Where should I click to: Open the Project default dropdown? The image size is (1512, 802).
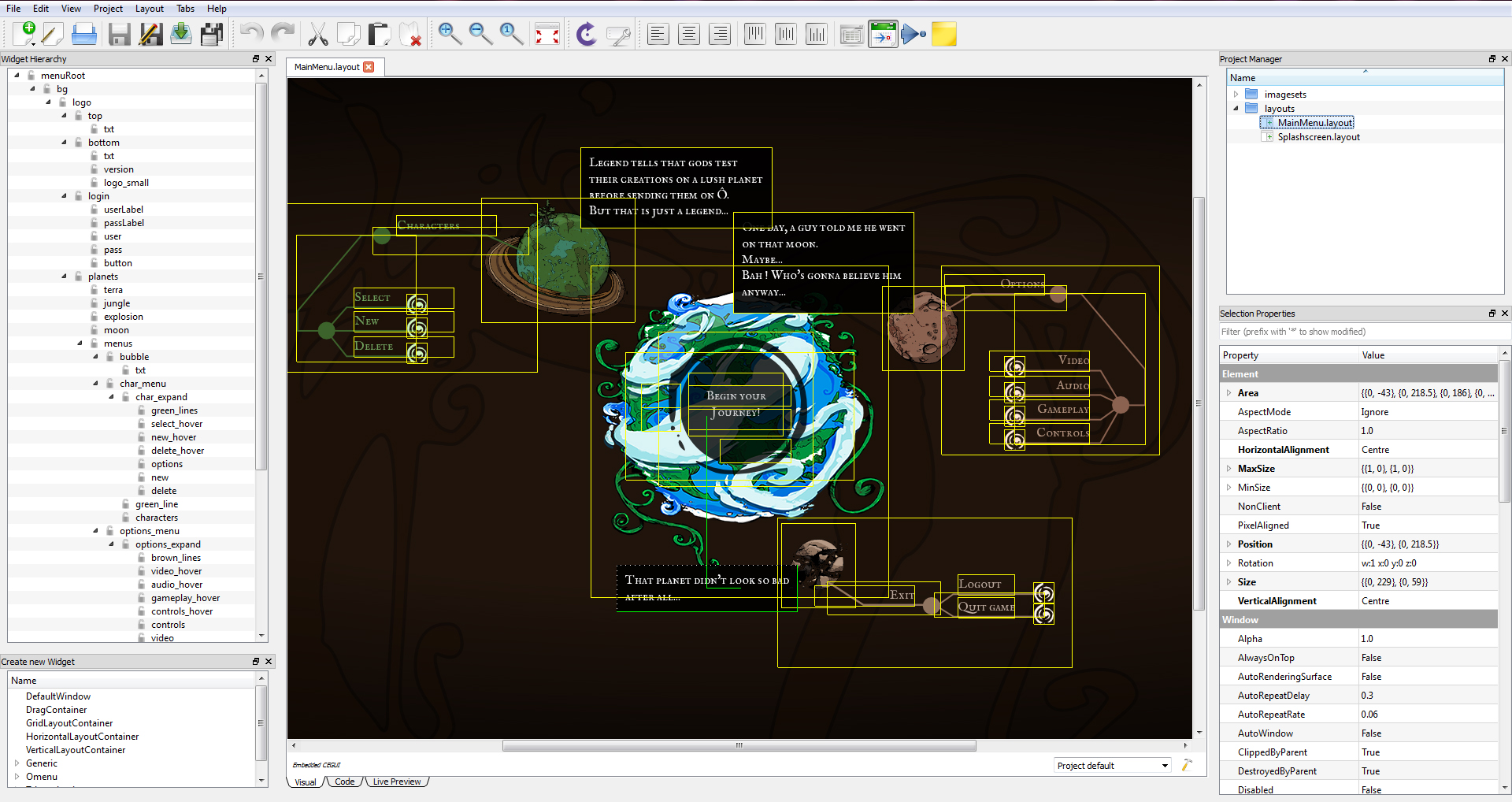tap(1112, 766)
